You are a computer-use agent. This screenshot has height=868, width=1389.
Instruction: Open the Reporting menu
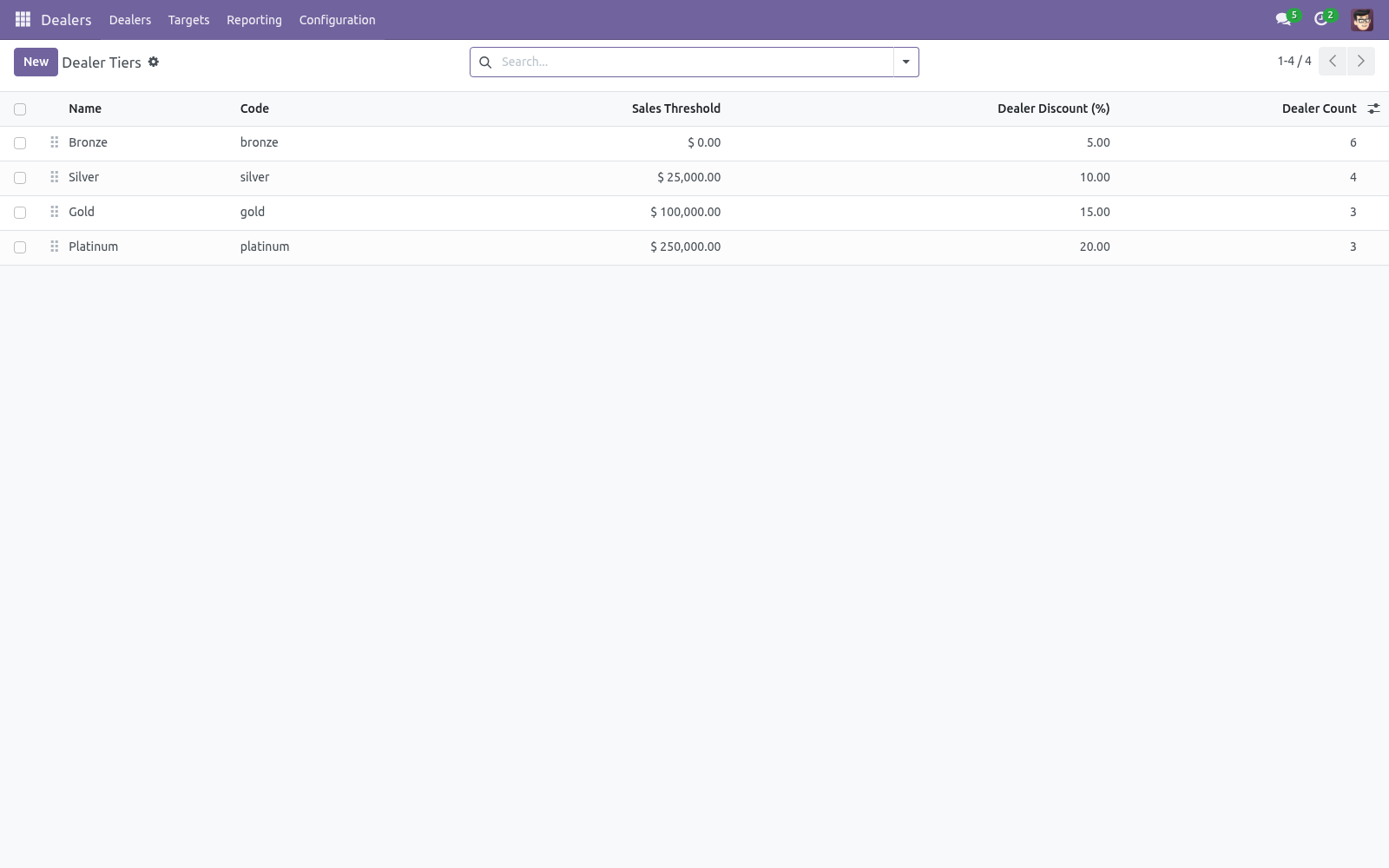254,20
